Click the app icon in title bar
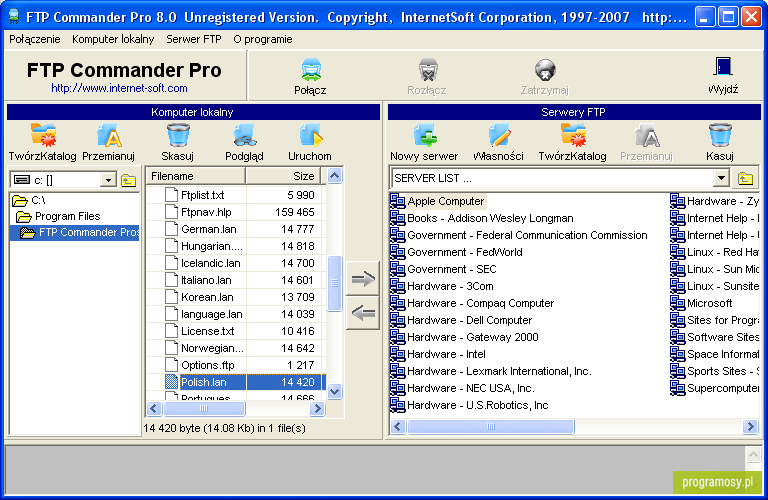 tap(14, 17)
